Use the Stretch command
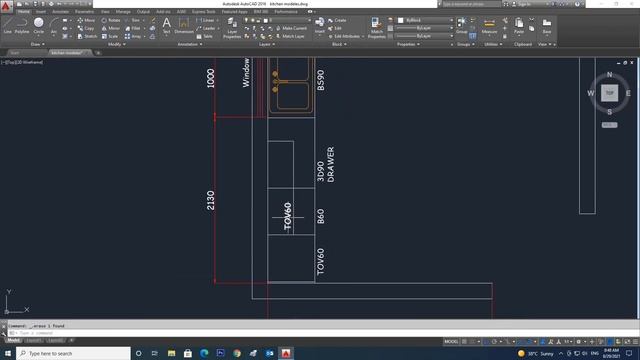This screenshot has width=640, height=360. click(x=87, y=36)
